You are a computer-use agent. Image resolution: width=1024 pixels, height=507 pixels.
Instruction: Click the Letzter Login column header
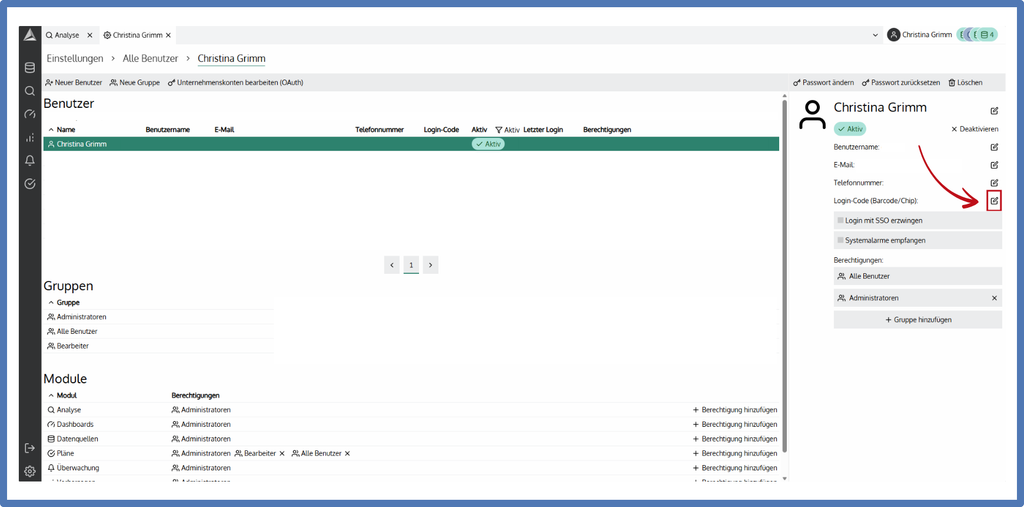[x=543, y=130]
